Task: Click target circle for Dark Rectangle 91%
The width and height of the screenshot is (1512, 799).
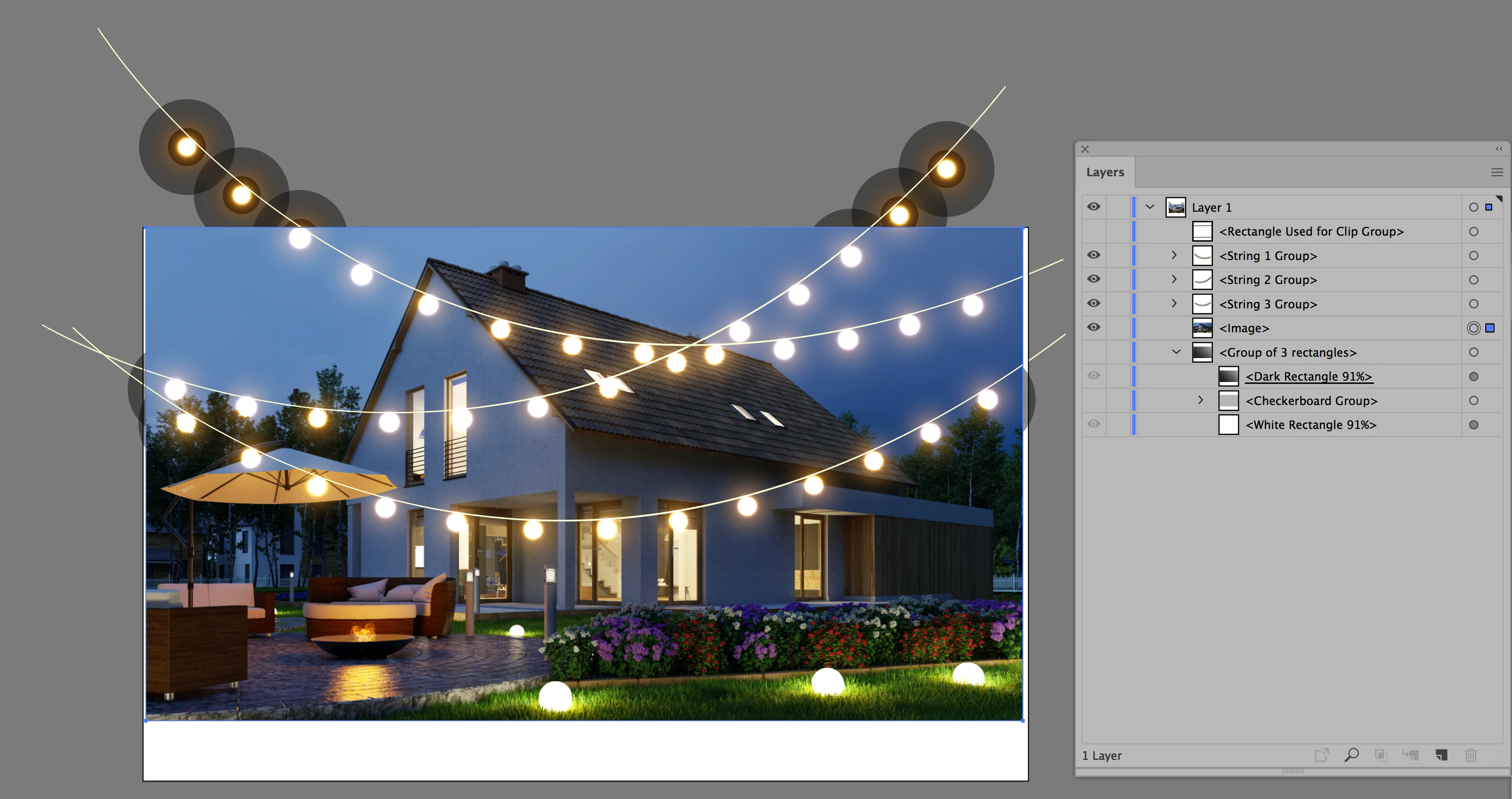Action: [x=1473, y=376]
